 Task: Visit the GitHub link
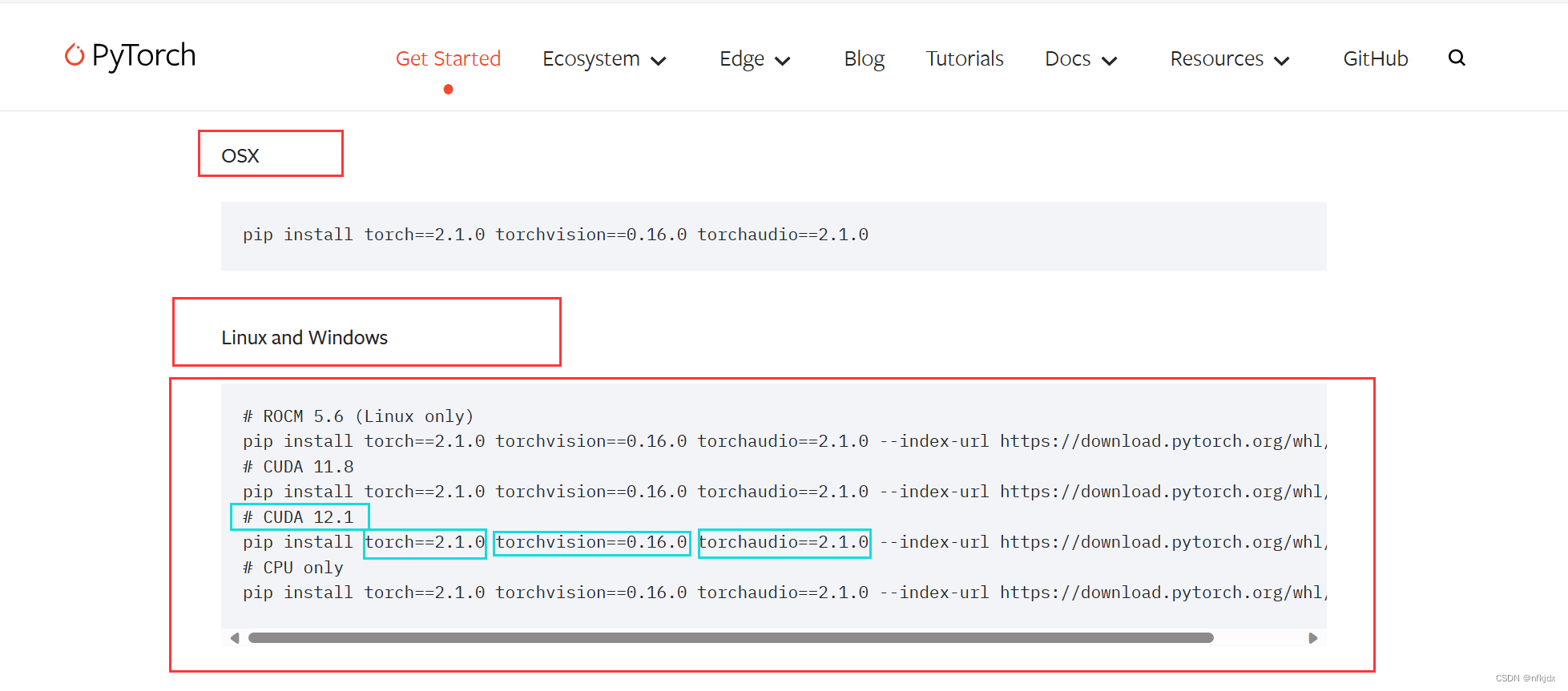pyautogui.click(x=1375, y=58)
